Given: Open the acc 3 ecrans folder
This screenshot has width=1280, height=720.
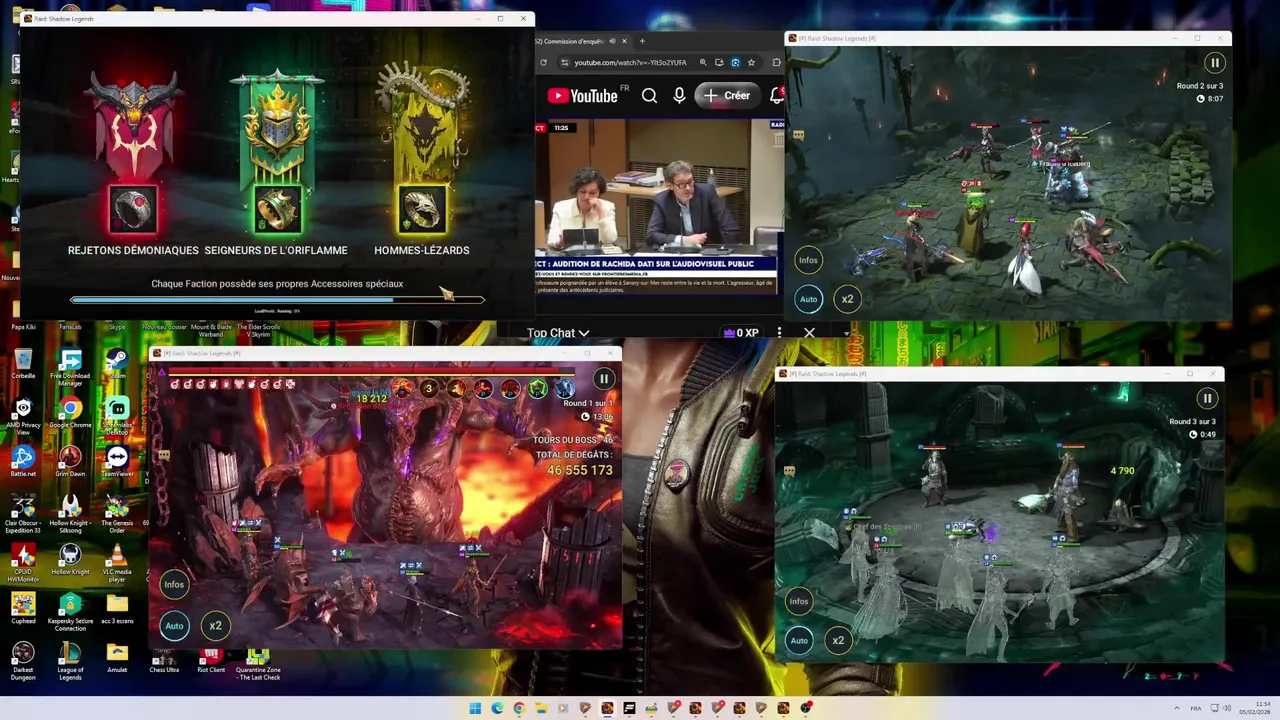Looking at the screenshot, I should (x=117, y=608).
